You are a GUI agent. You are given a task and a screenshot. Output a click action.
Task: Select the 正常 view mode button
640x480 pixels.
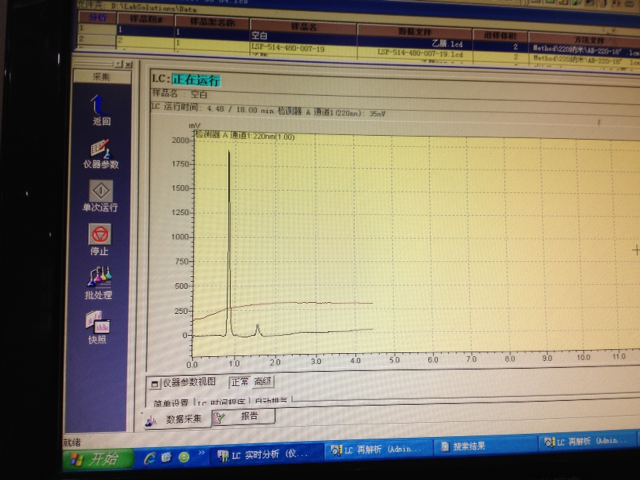(x=240, y=382)
